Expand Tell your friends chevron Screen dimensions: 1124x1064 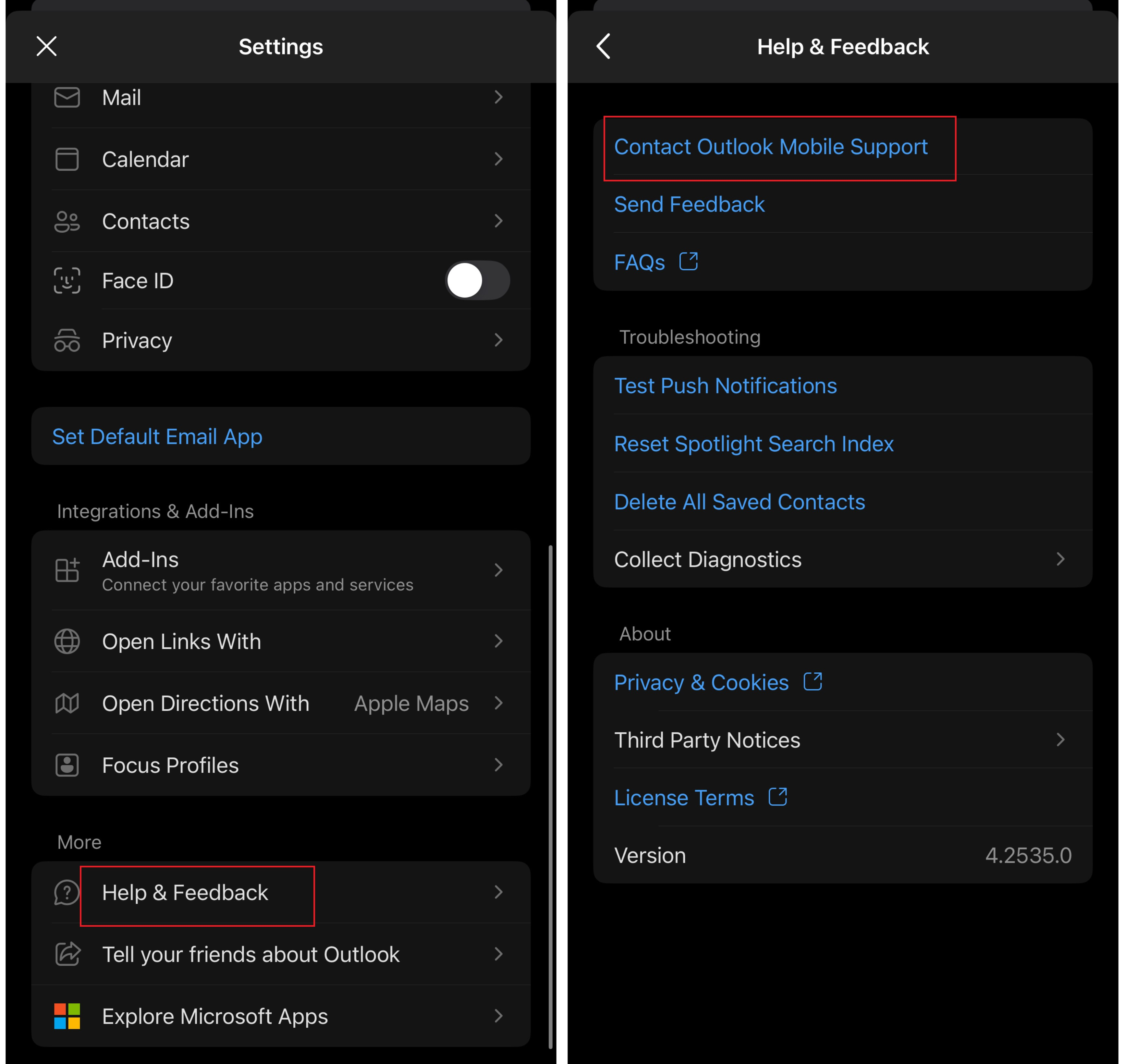pos(498,954)
